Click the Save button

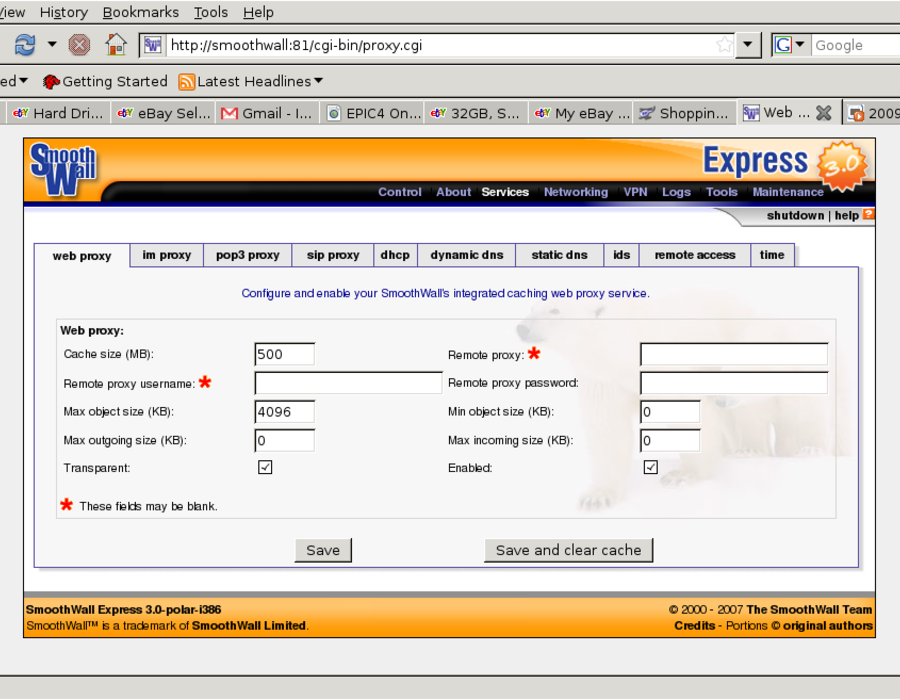pyautogui.click(x=323, y=550)
